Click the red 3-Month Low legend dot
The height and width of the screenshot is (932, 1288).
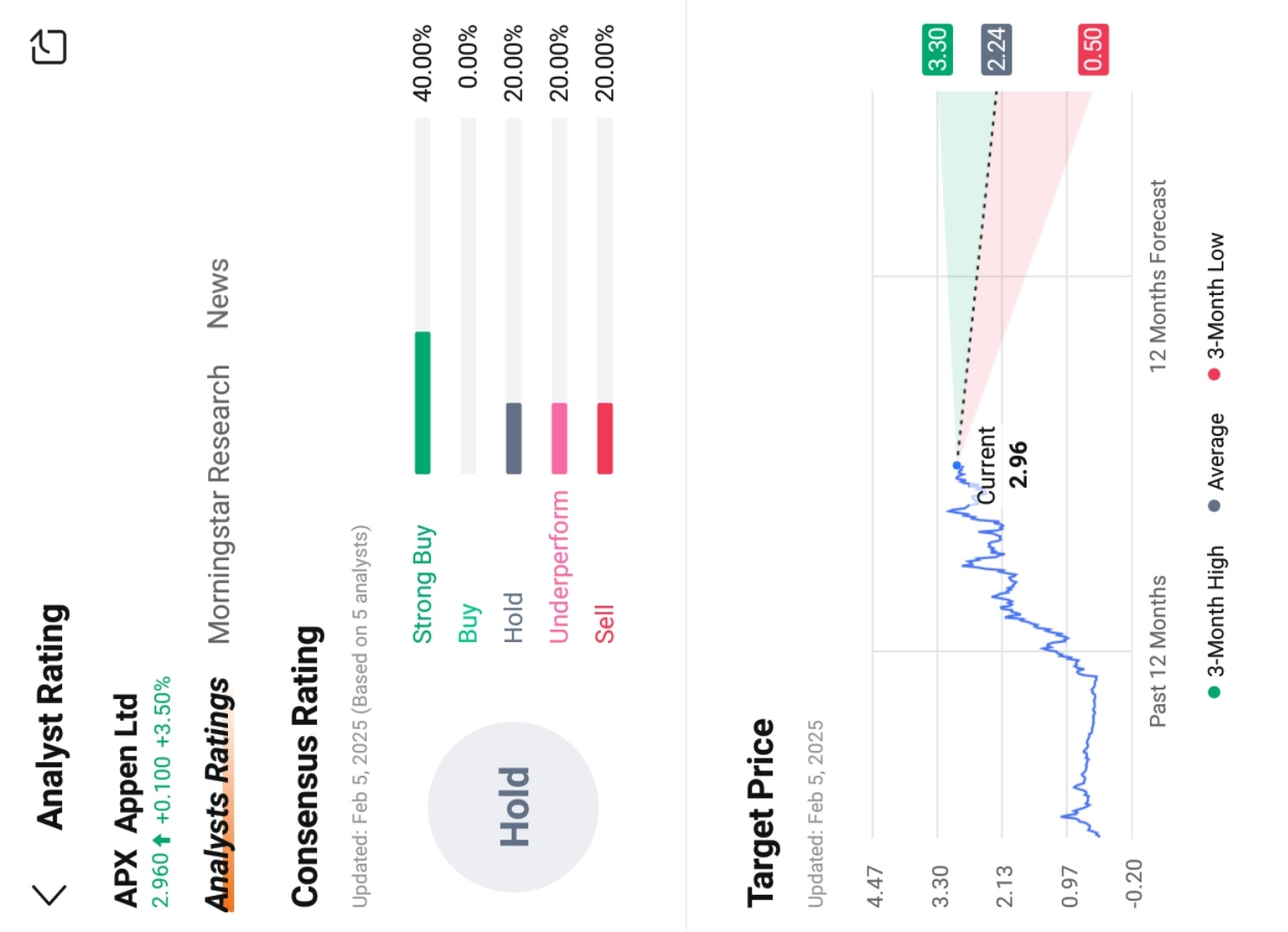tap(1215, 375)
